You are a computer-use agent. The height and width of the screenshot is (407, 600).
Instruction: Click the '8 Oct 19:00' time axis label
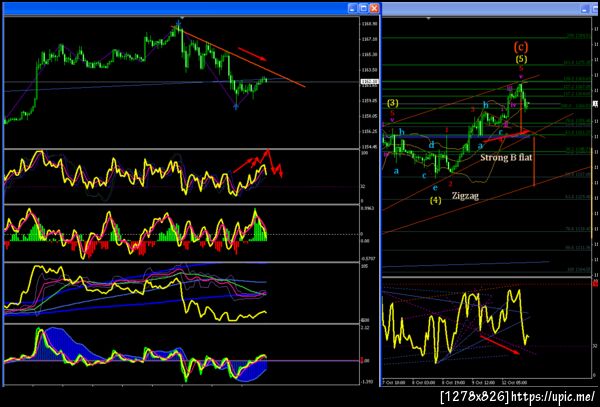pyautogui.click(x=452, y=382)
